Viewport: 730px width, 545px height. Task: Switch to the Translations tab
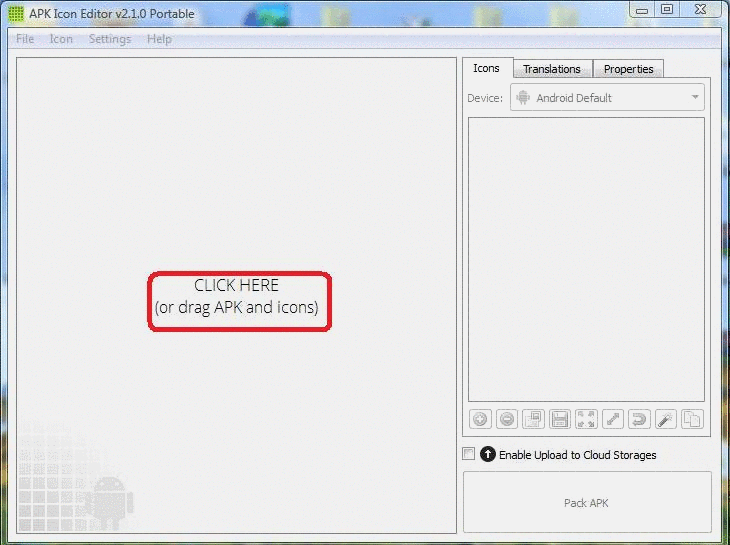(x=552, y=69)
